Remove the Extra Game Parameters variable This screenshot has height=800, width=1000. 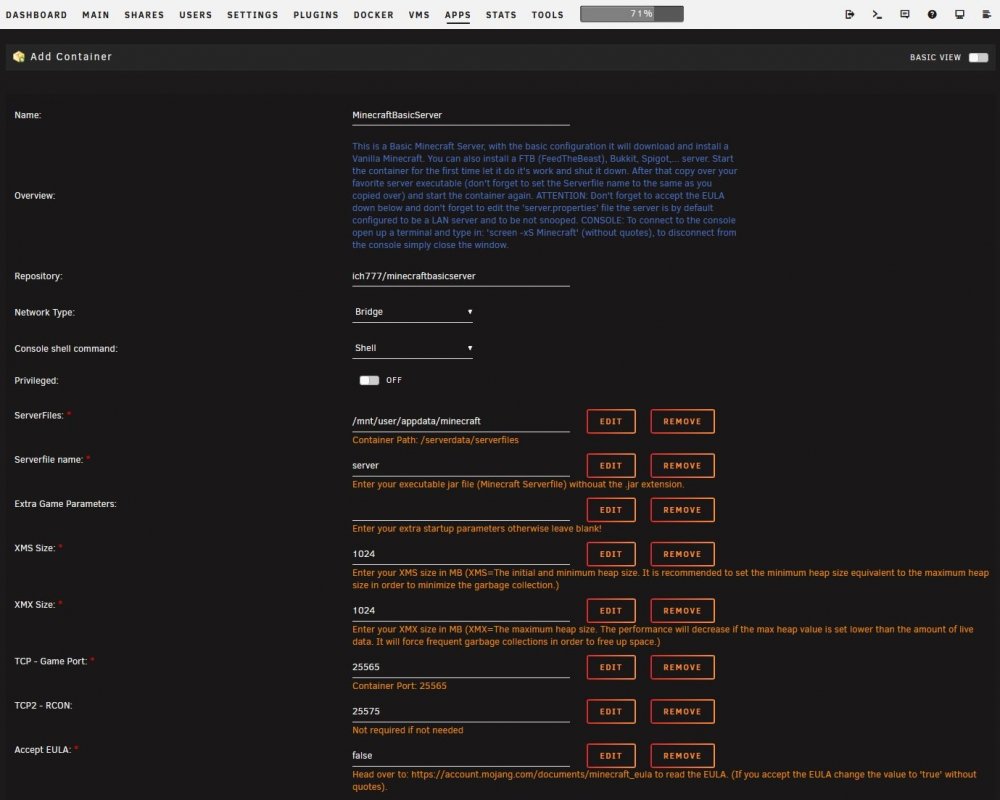(x=682, y=510)
